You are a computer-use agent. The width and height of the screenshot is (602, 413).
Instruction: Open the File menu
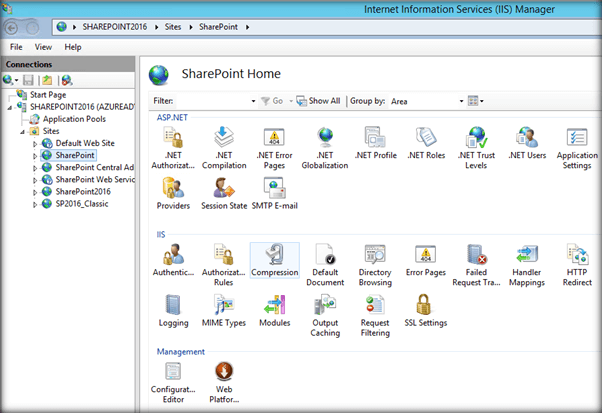(16, 47)
